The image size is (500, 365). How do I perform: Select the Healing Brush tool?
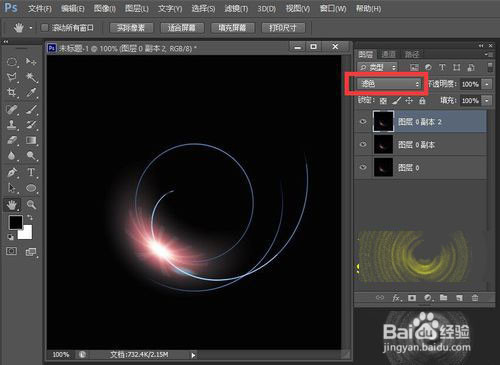click(x=12, y=109)
